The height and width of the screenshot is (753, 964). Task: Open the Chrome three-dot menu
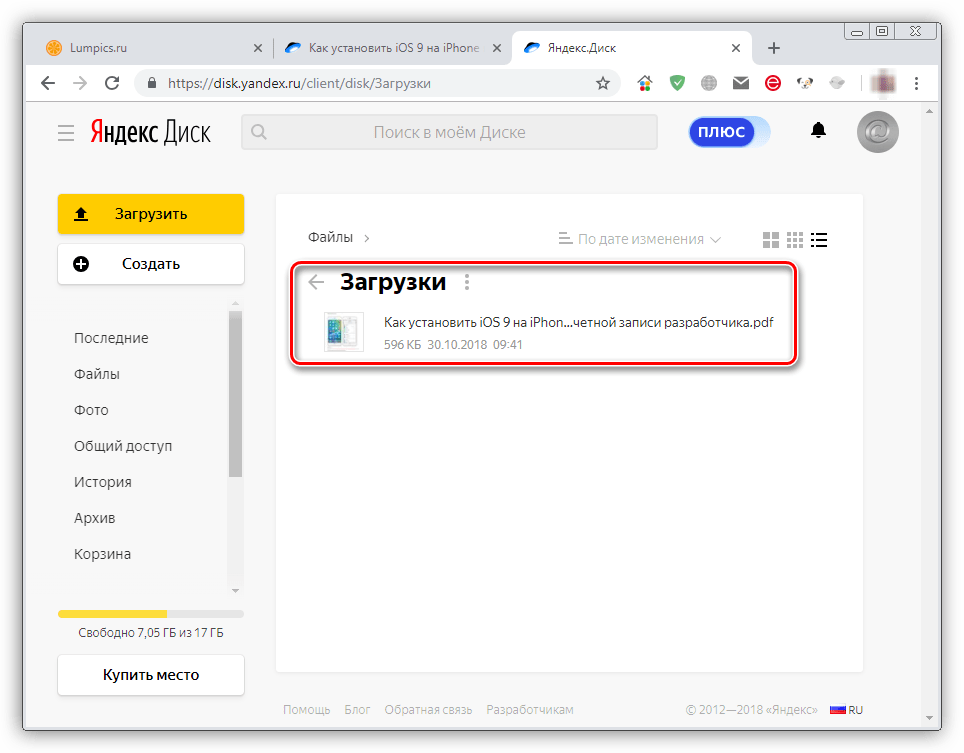tap(916, 83)
